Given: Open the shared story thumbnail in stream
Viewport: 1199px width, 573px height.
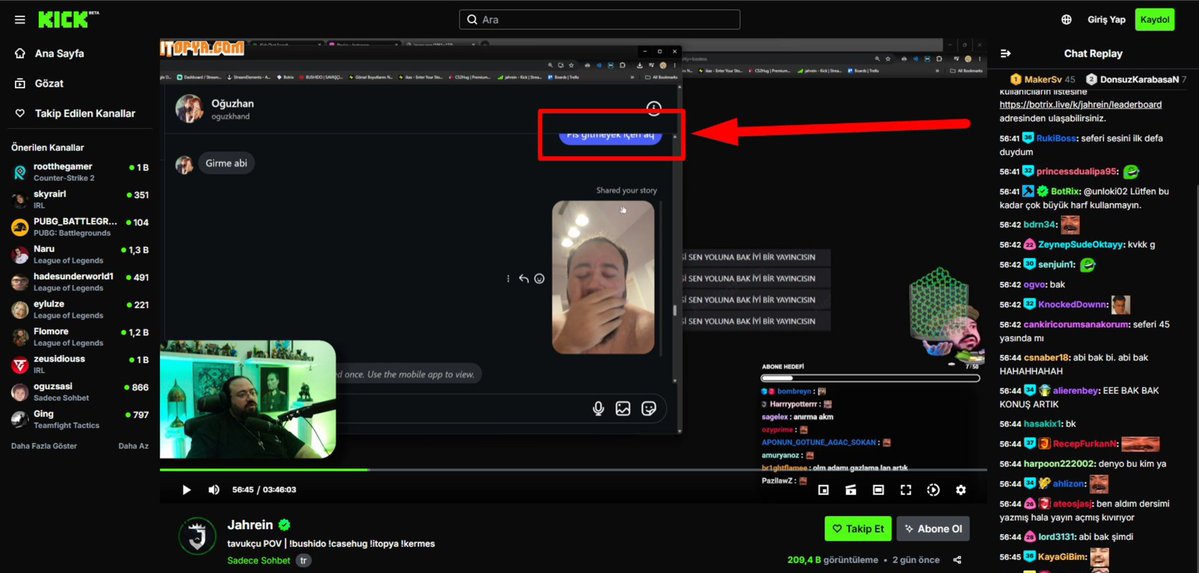Looking at the screenshot, I should (603, 277).
